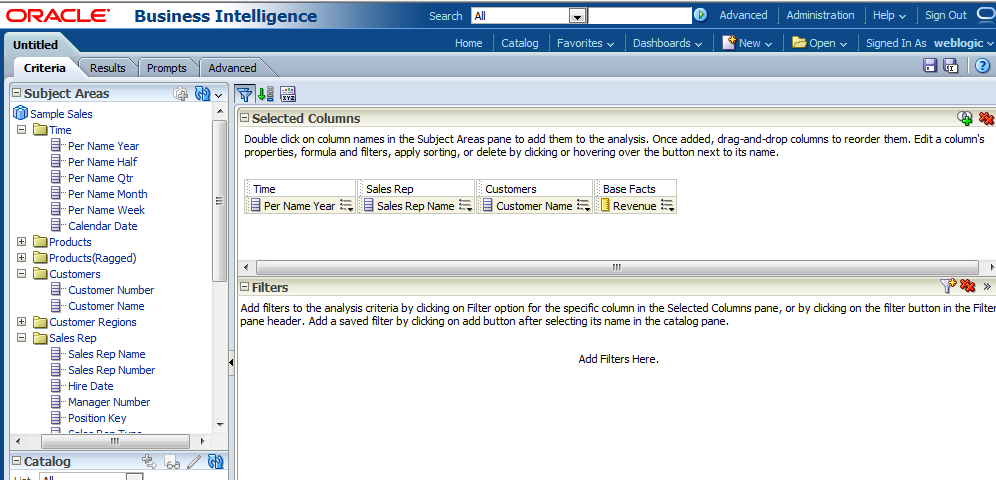Click the left pane collapse splitter arrow

click(x=231, y=362)
